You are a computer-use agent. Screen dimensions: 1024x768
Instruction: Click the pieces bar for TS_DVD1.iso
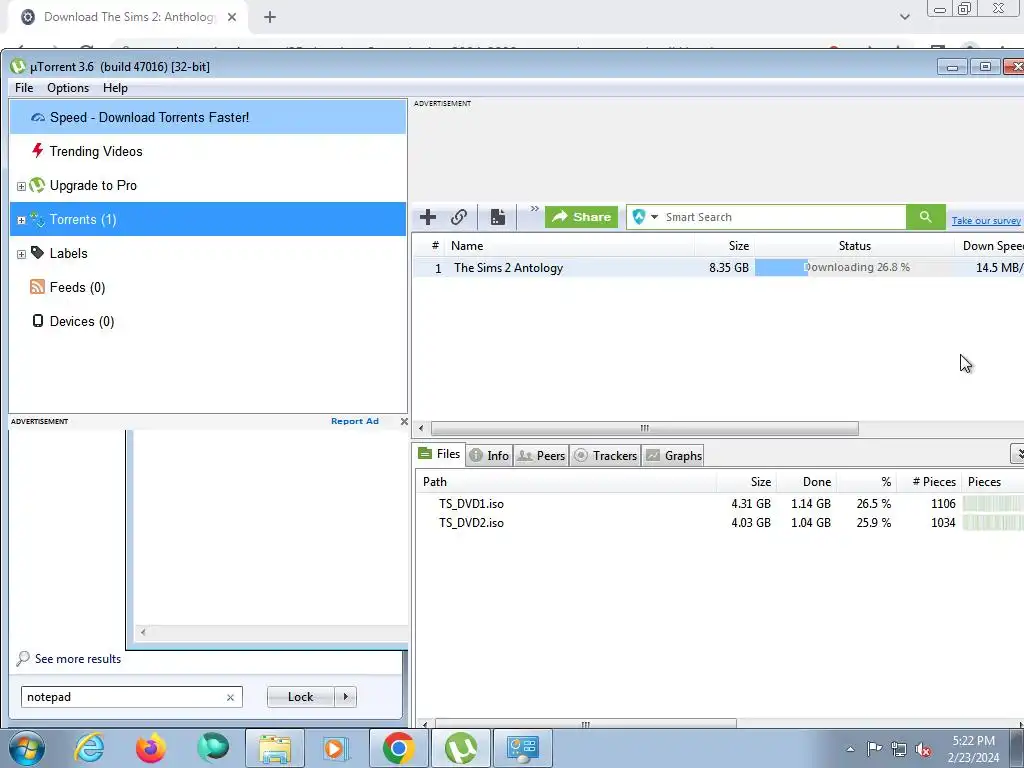pos(993,504)
